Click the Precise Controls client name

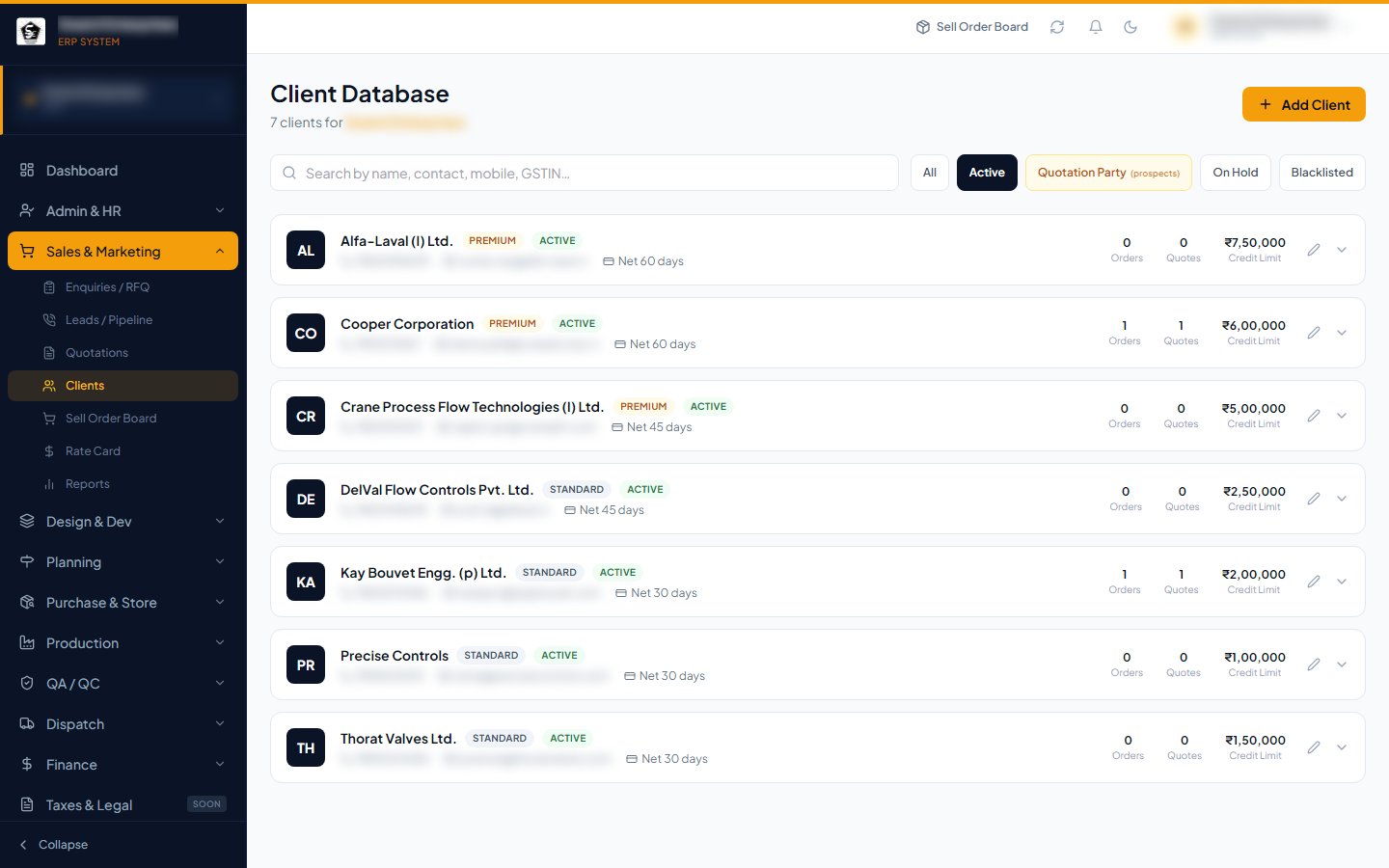click(395, 656)
